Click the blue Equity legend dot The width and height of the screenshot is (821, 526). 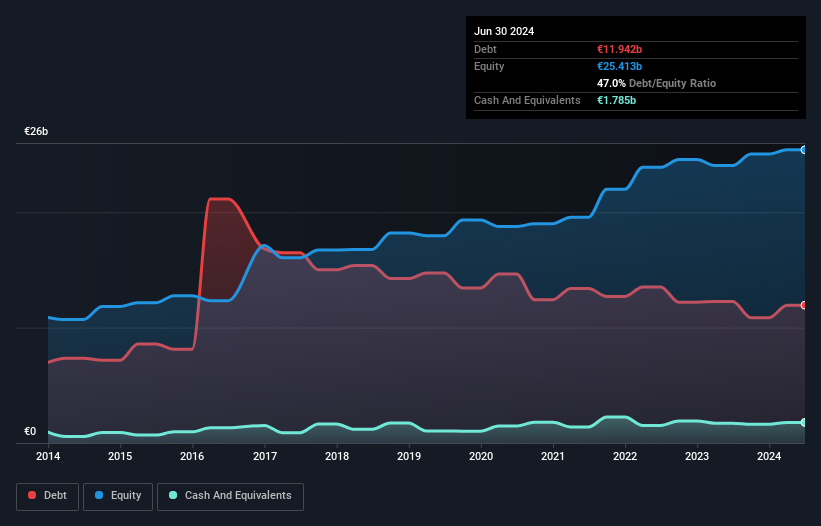(x=99, y=495)
